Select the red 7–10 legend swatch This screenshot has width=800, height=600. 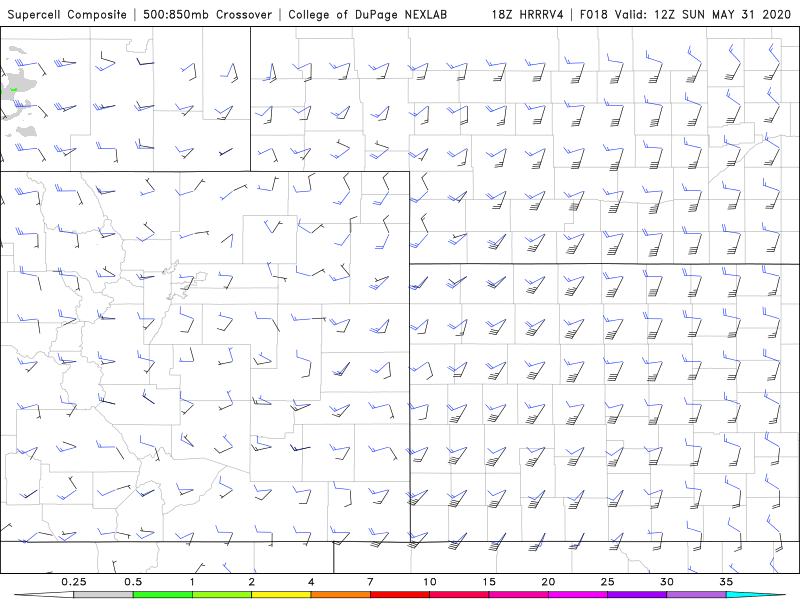pos(400,595)
